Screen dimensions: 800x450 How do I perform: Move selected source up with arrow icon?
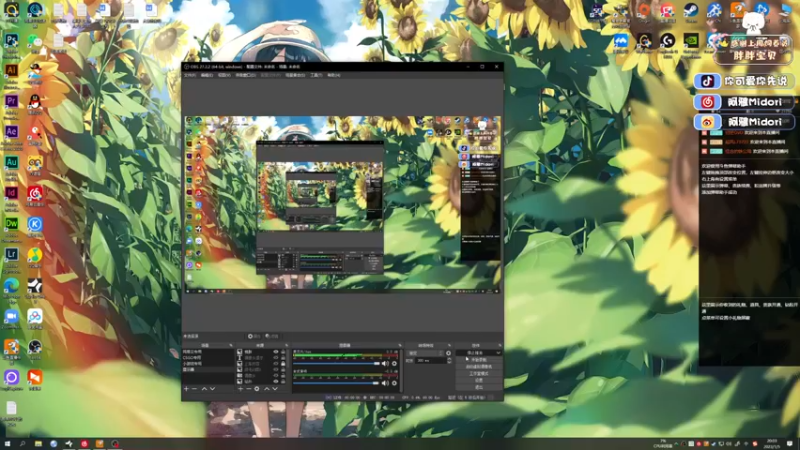[x=267, y=389]
